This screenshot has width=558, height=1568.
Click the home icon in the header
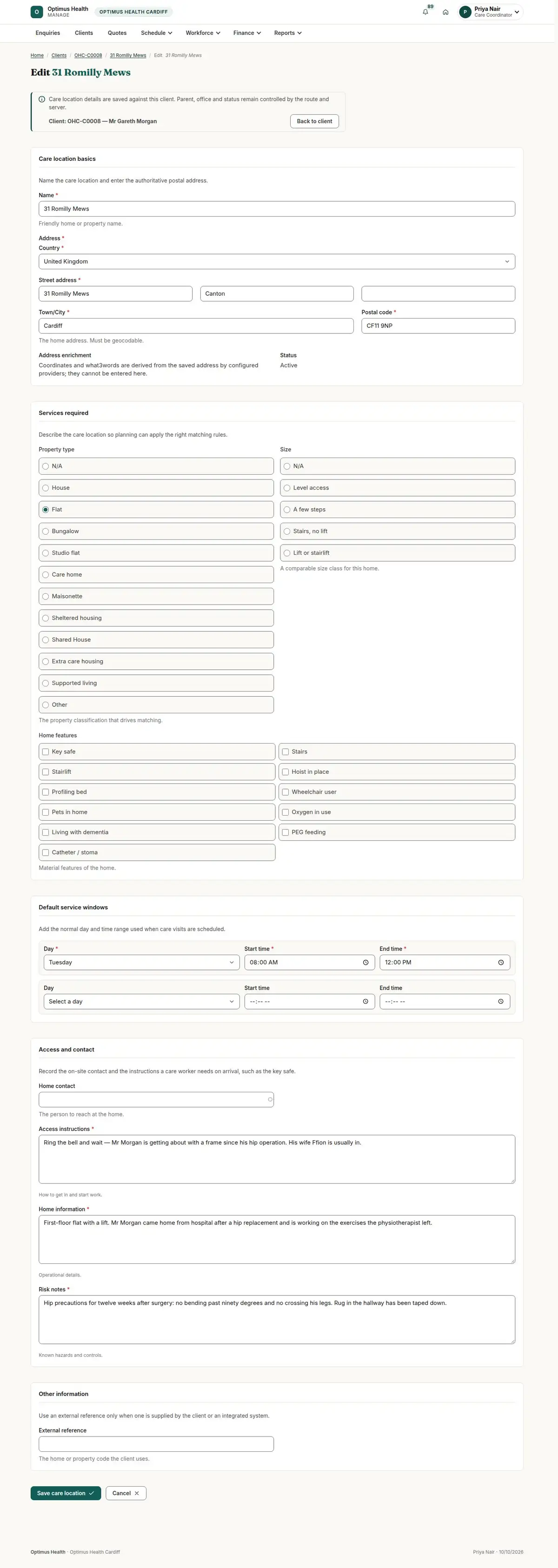tap(445, 12)
